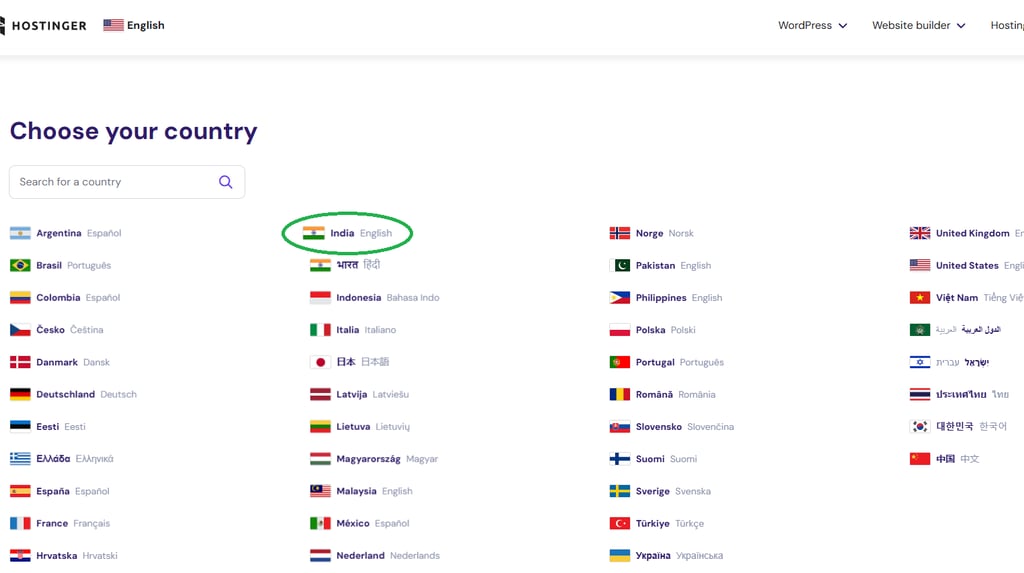Screen dimensions: 1024x573
Task: Expand the Website builder menu
Action: coord(918,25)
